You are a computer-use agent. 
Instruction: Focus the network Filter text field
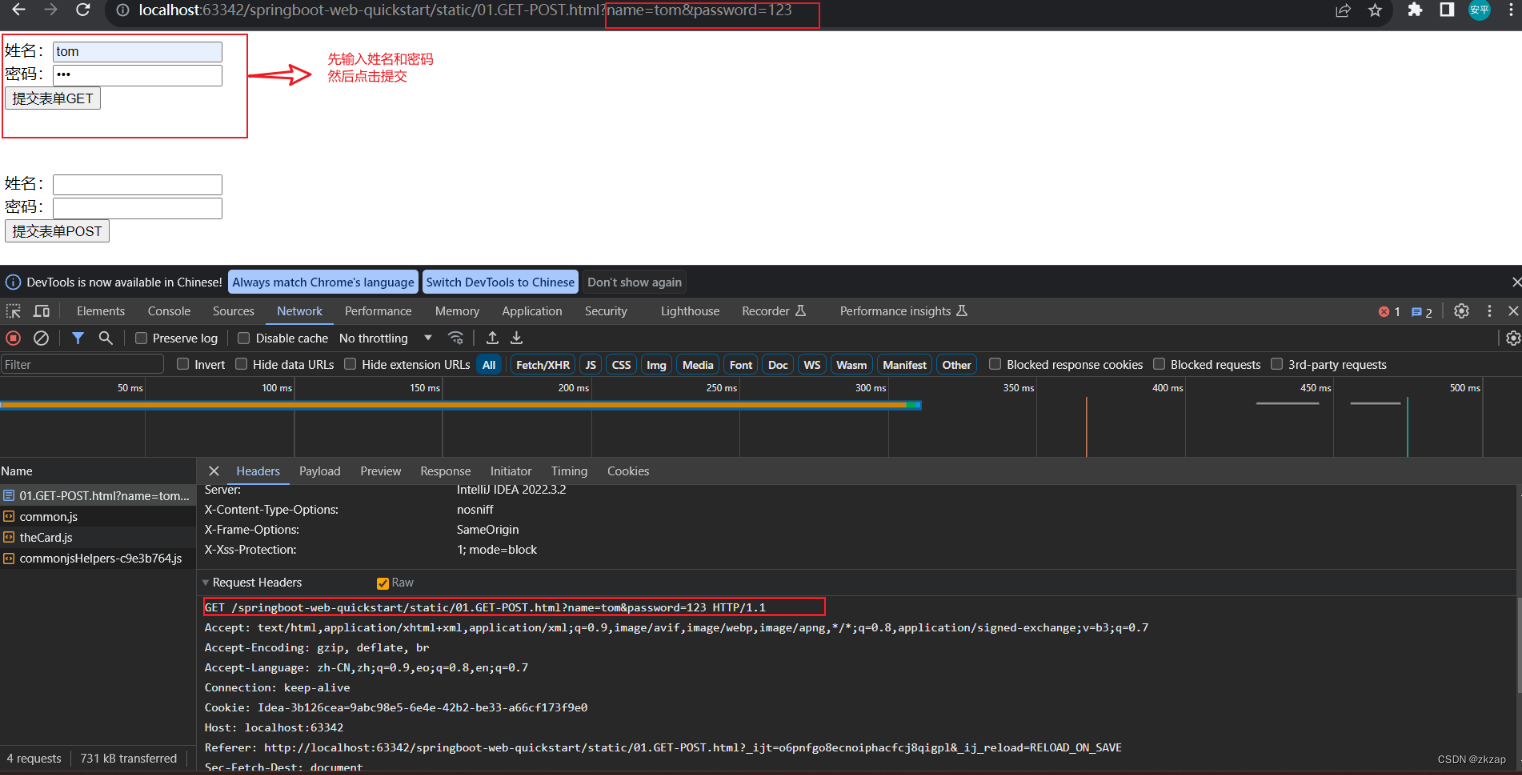coord(82,365)
